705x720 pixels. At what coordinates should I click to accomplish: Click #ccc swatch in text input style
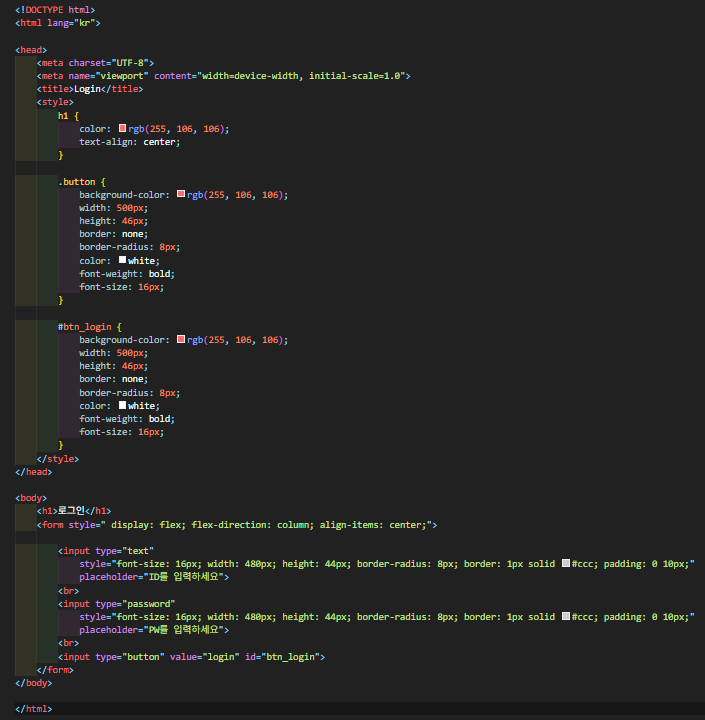click(566, 563)
